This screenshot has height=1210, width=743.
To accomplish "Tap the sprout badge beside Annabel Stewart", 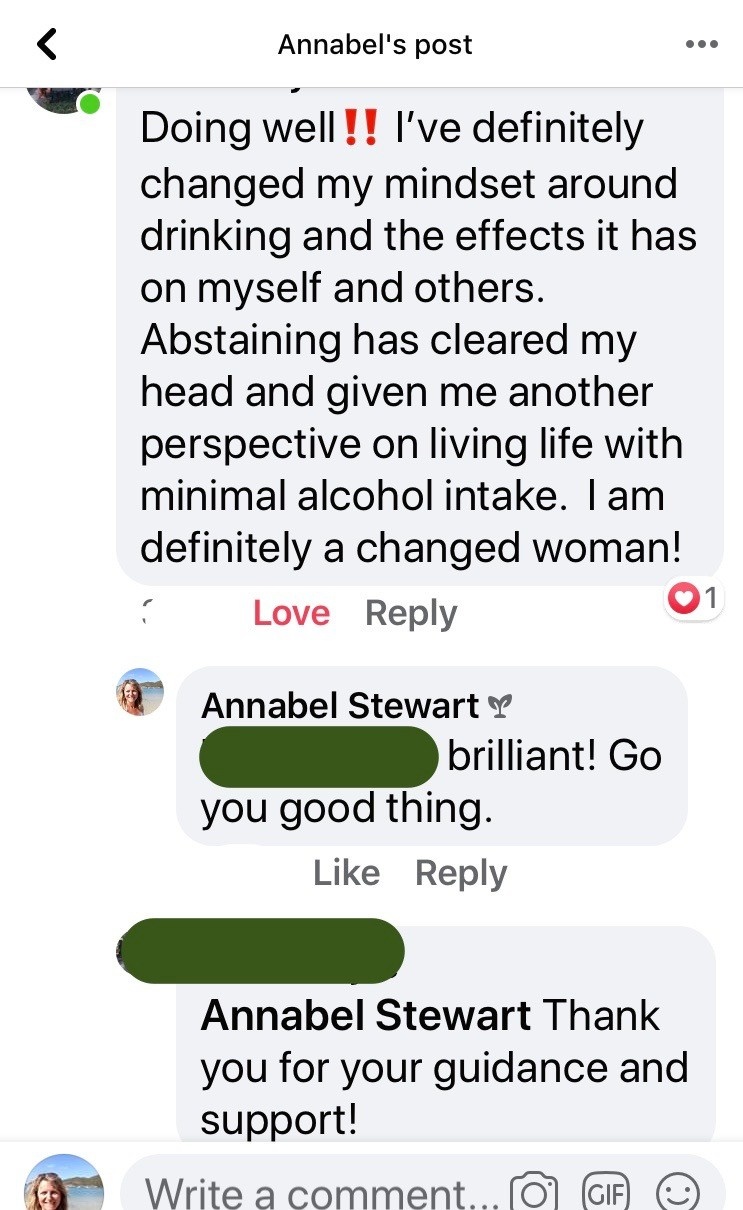I will (497, 708).
